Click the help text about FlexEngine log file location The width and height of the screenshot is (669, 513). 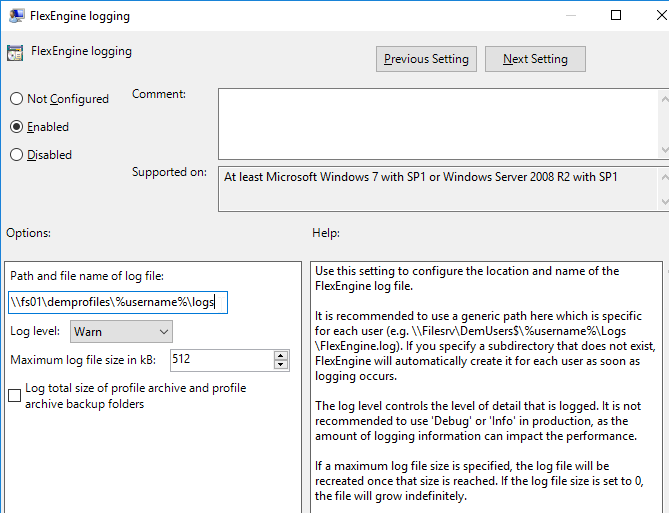pos(467,278)
